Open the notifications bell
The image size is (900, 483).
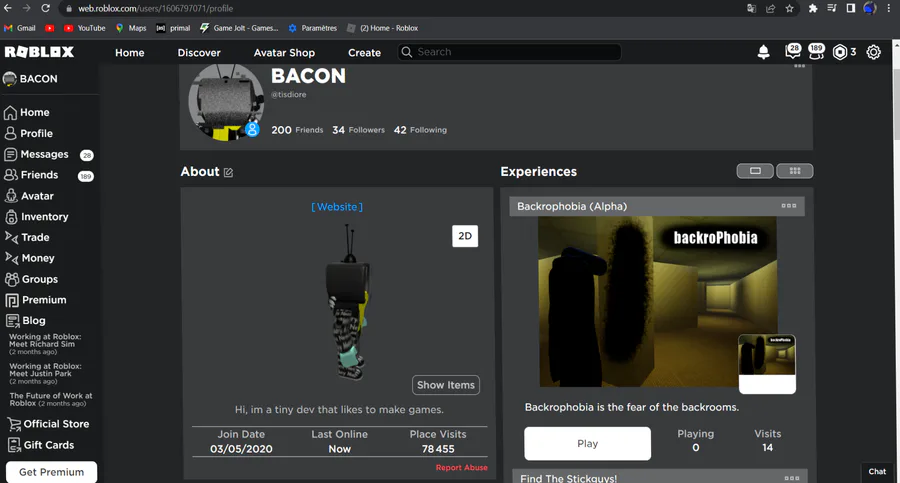point(763,52)
